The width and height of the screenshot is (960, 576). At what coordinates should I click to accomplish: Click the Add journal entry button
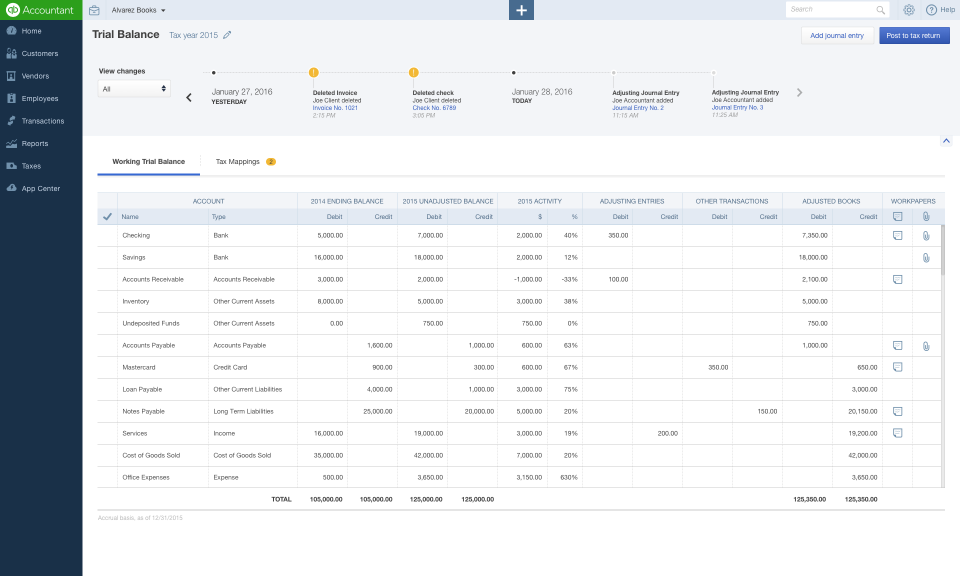click(836, 35)
